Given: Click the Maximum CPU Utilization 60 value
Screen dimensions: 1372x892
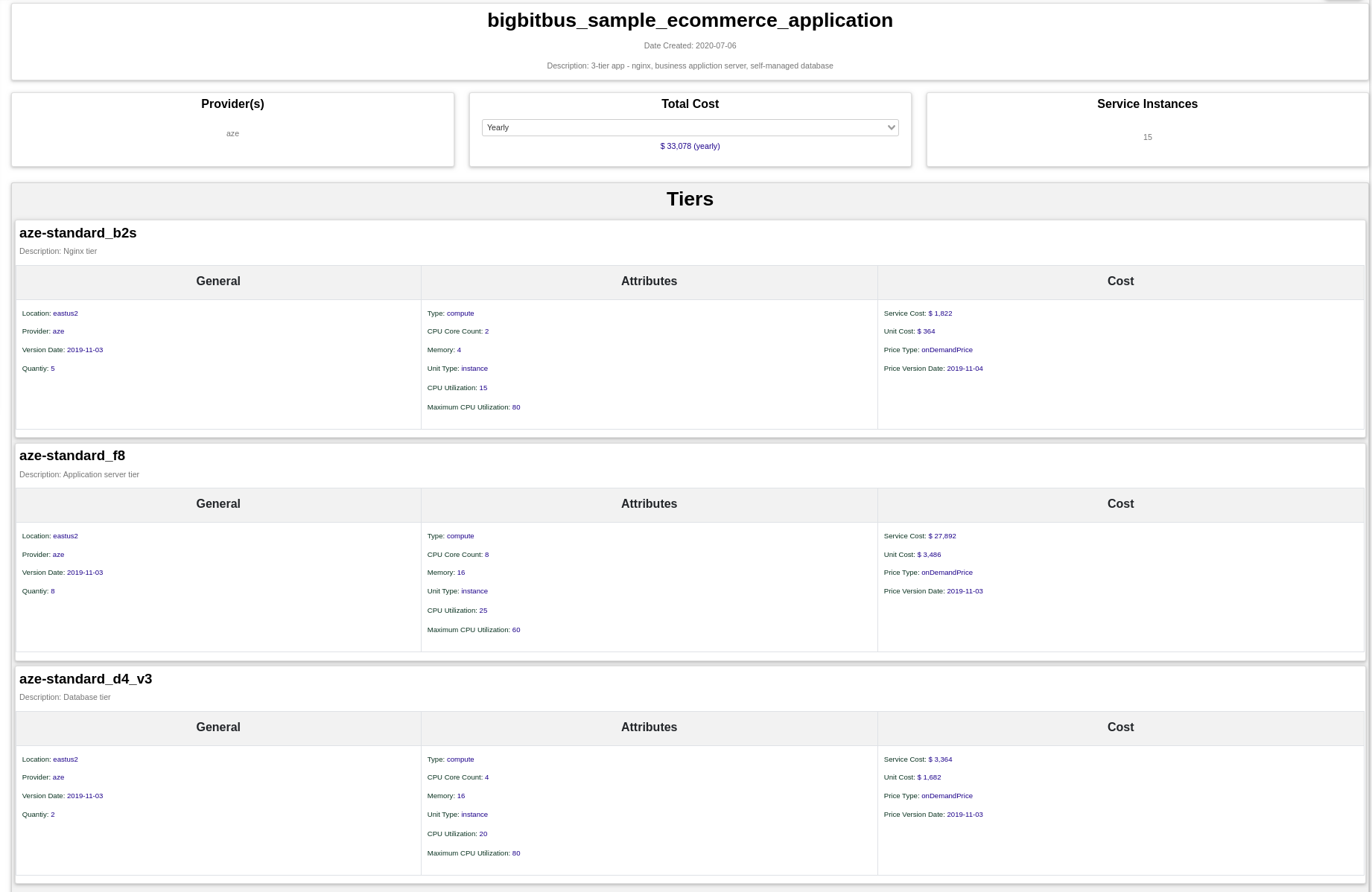Looking at the screenshot, I should point(516,630).
